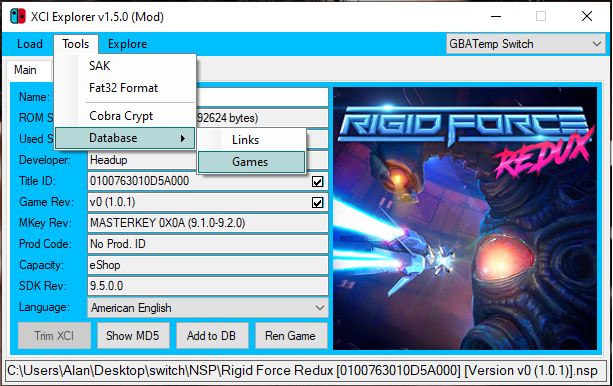Open Links in the Database submenu
Viewport: 613px width, 386px height.
click(x=252, y=140)
